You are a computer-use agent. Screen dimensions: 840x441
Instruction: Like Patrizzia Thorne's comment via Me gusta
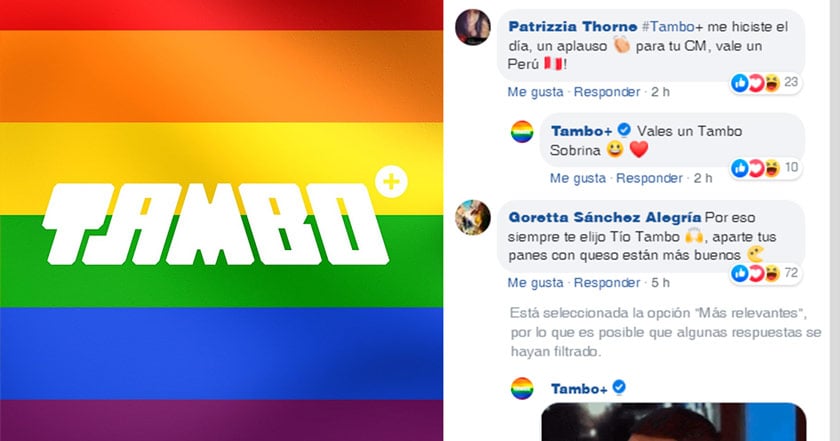pos(535,92)
